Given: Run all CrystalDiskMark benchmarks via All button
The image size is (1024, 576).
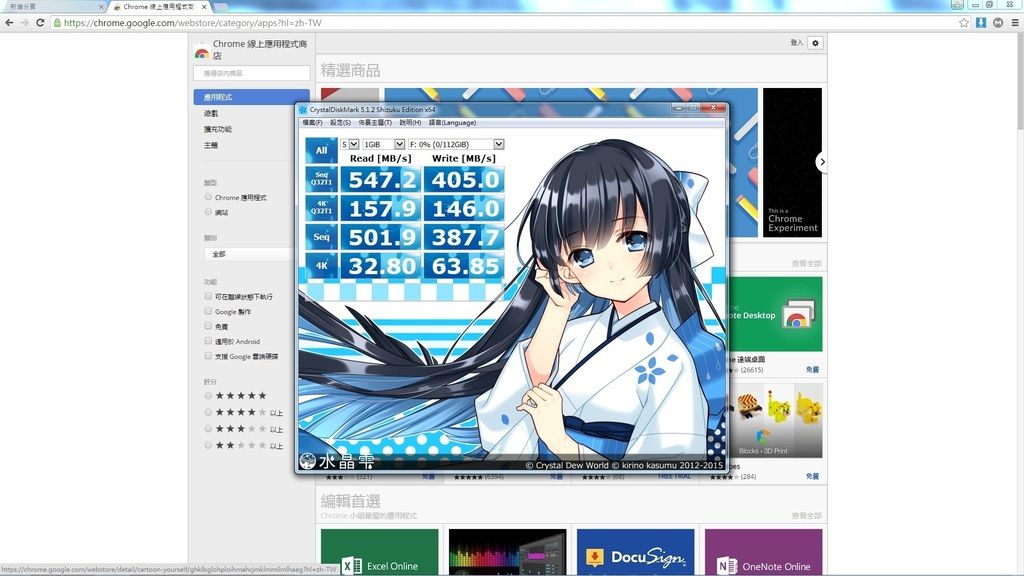Looking at the screenshot, I should (321, 150).
